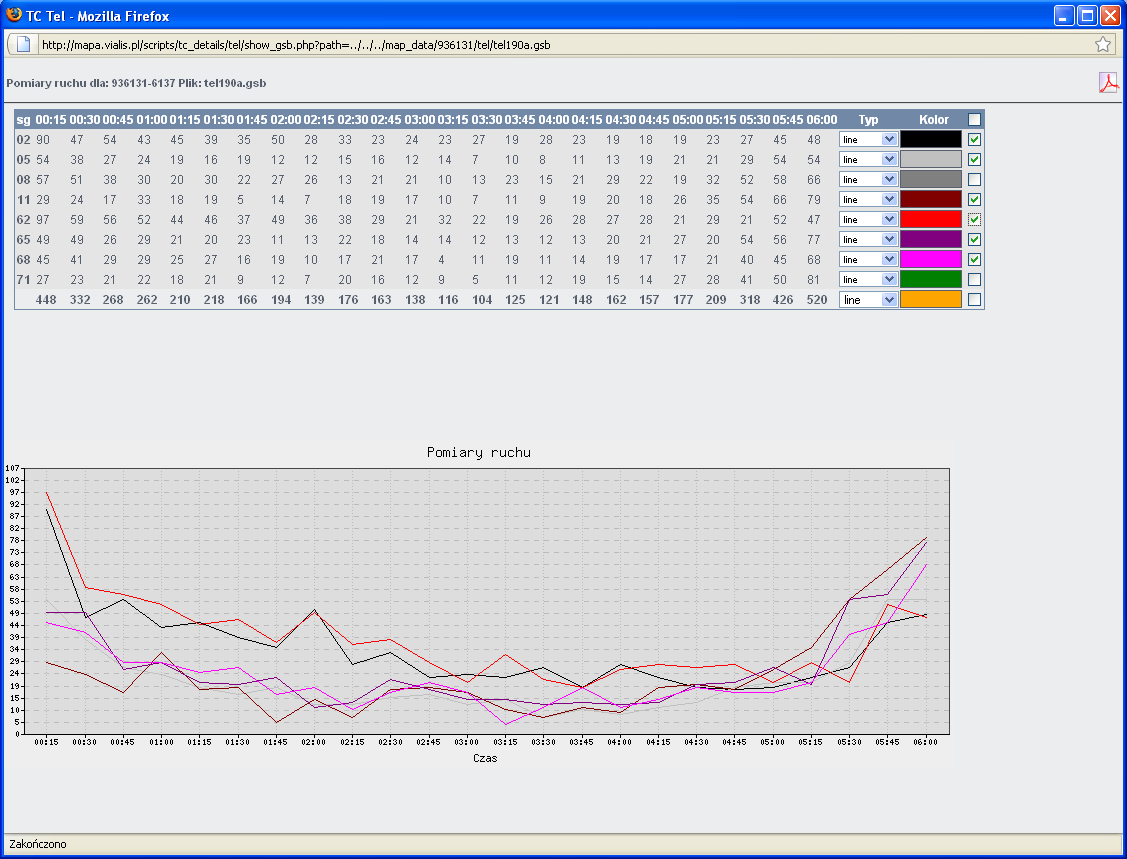Click the 'Czas' axis label

[x=485, y=758]
